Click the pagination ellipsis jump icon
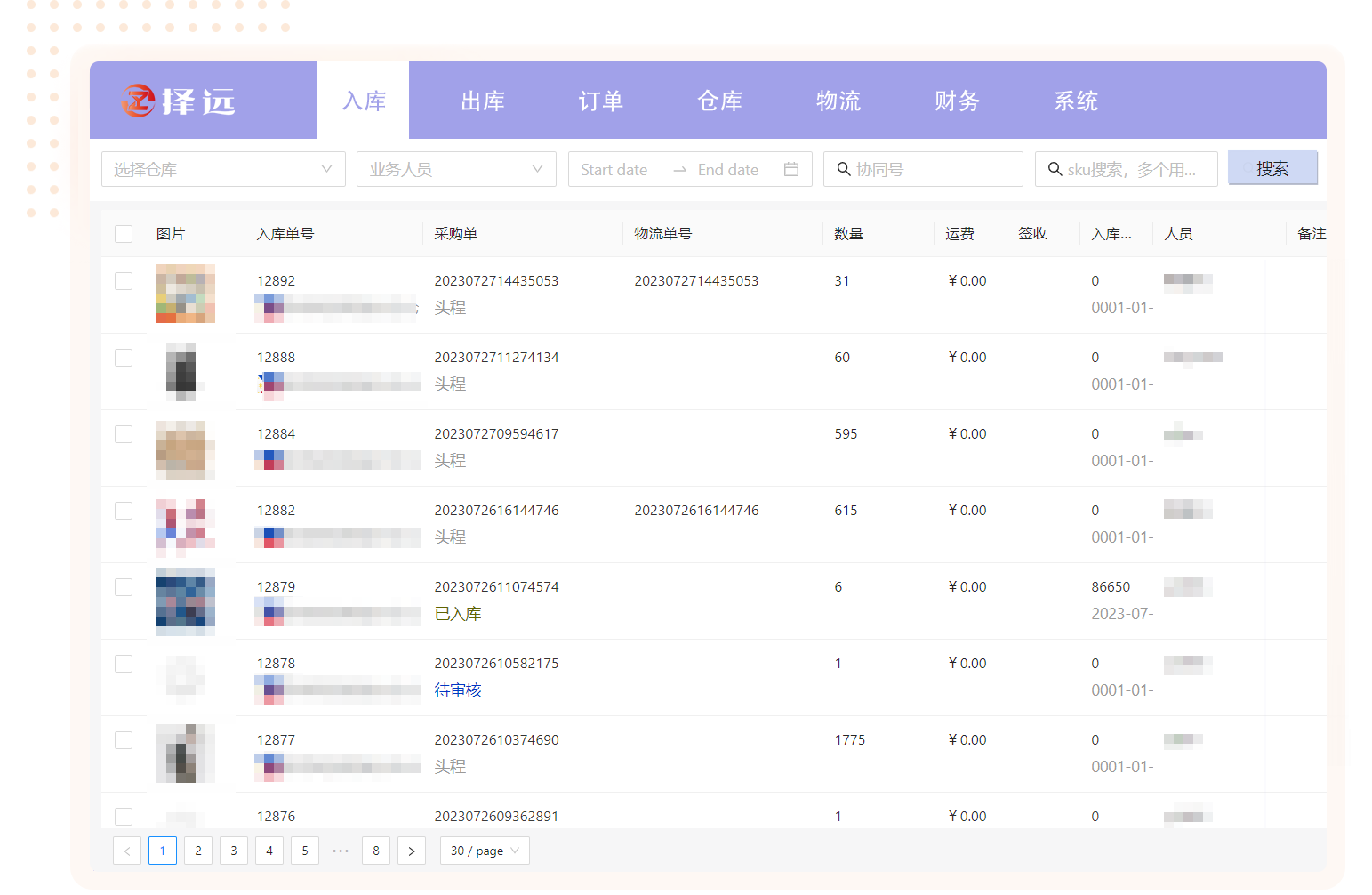Image resolution: width=1372 pixels, height=895 pixels. pyautogui.click(x=341, y=851)
